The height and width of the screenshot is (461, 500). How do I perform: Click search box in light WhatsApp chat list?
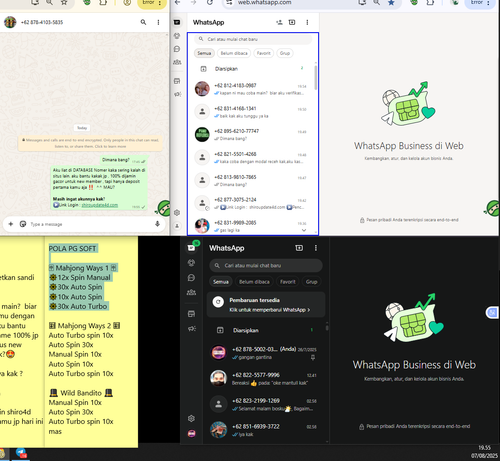pos(253,39)
